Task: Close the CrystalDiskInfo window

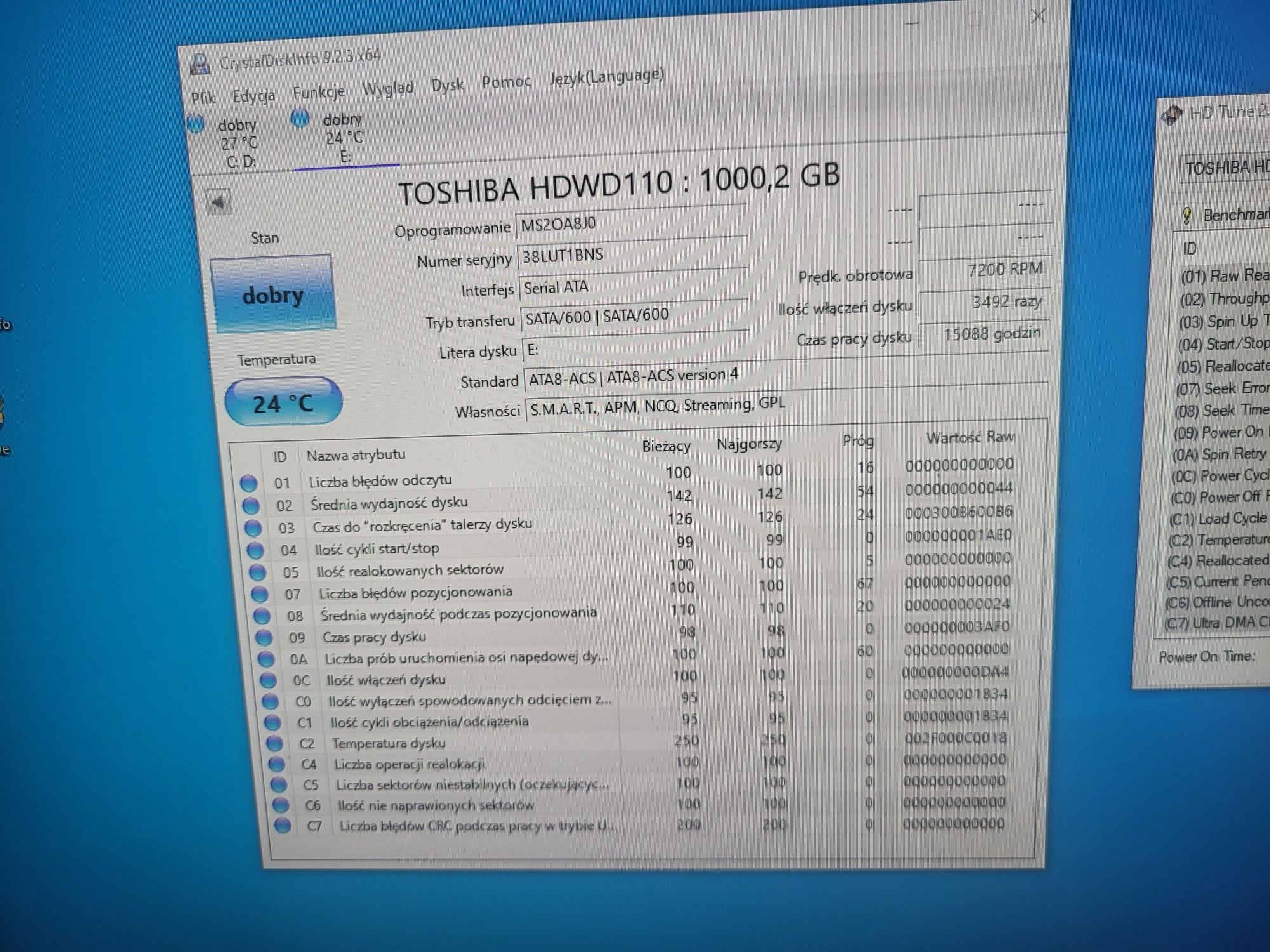Action: tap(1038, 17)
